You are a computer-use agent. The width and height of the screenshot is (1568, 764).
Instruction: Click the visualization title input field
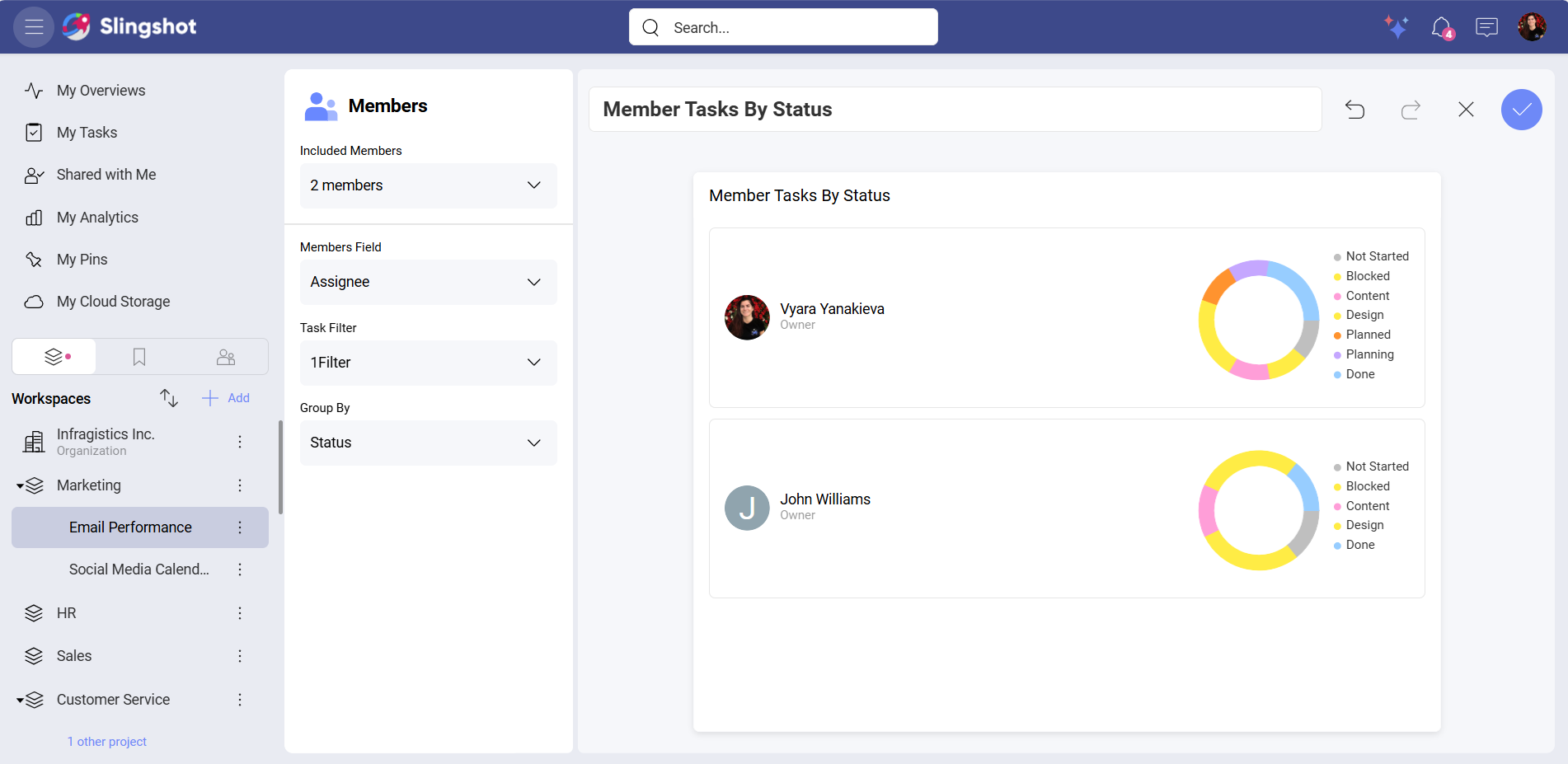pyautogui.click(x=954, y=110)
